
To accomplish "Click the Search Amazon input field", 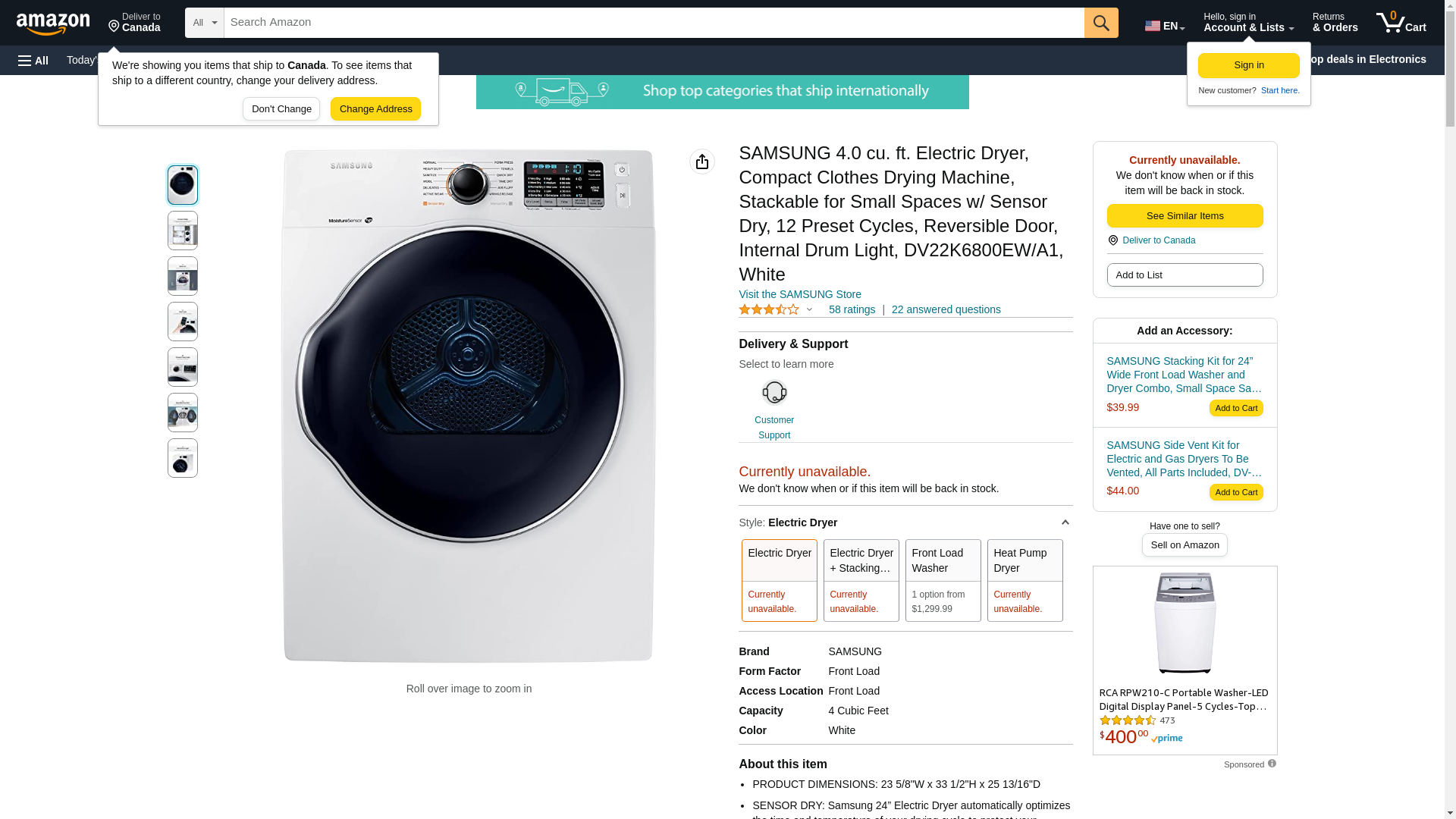I will 654,23.
